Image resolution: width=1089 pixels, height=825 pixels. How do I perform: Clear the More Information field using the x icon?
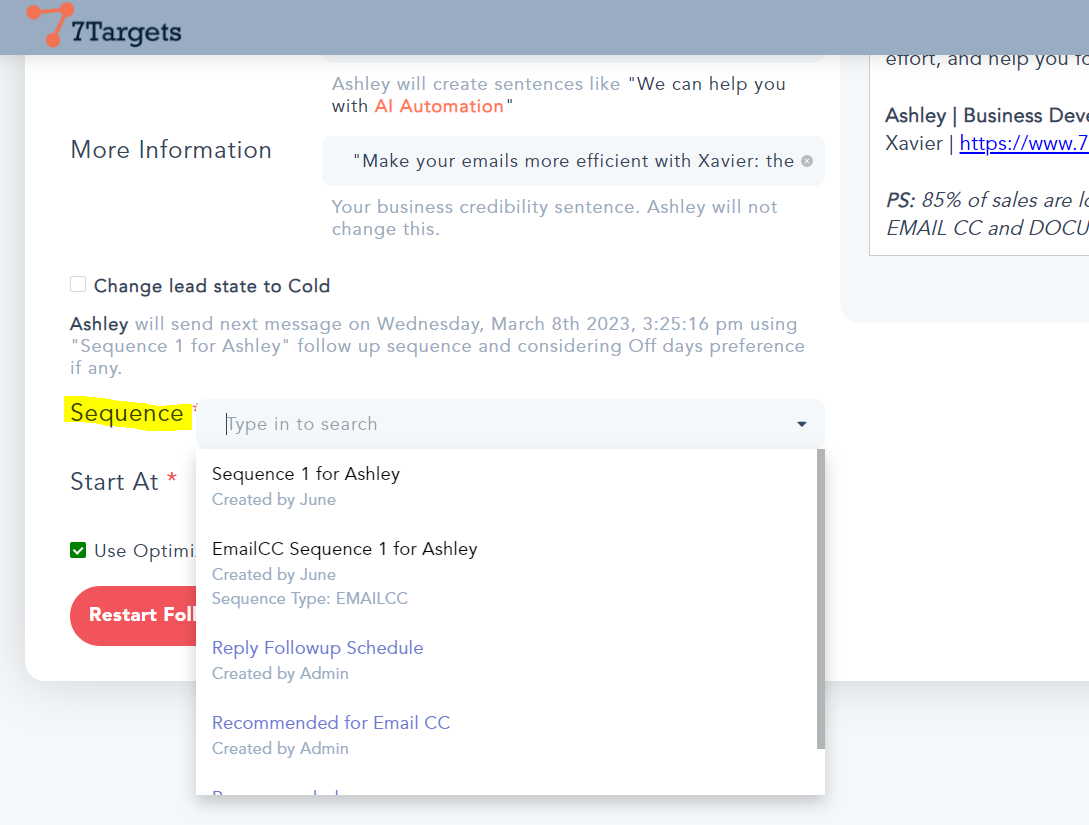point(807,161)
